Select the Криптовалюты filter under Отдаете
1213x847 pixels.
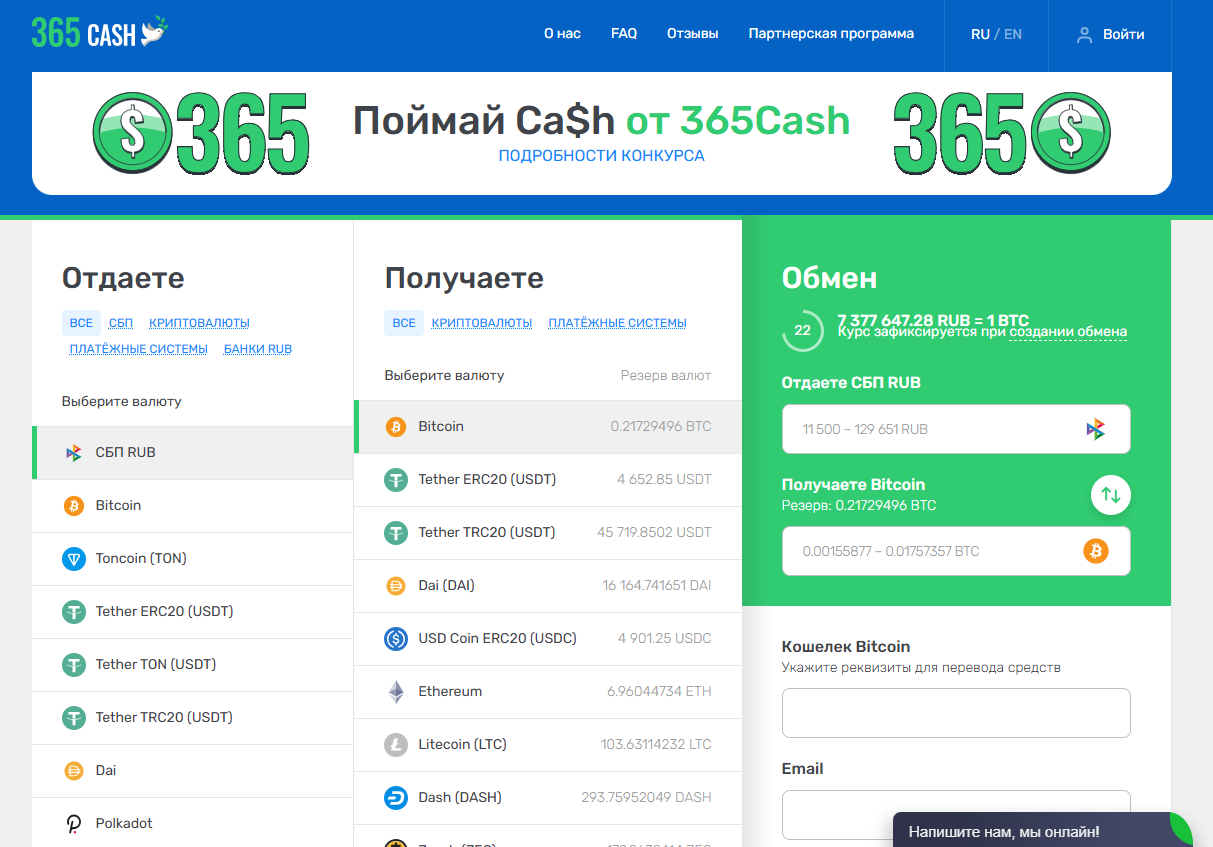(x=199, y=323)
